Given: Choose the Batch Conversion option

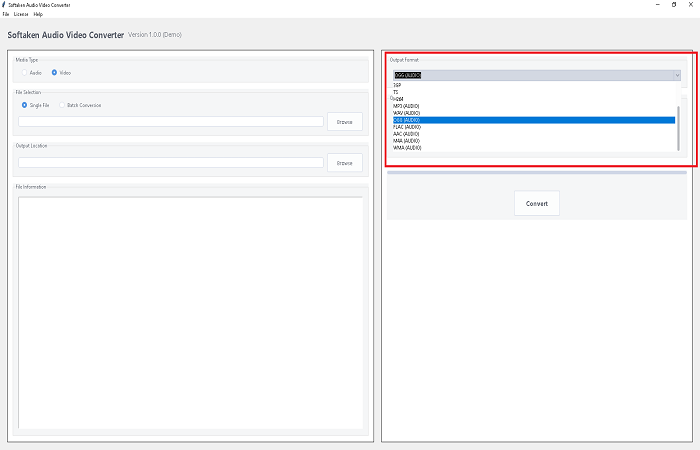Looking at the screenshot, I should (x=80, y=105).
